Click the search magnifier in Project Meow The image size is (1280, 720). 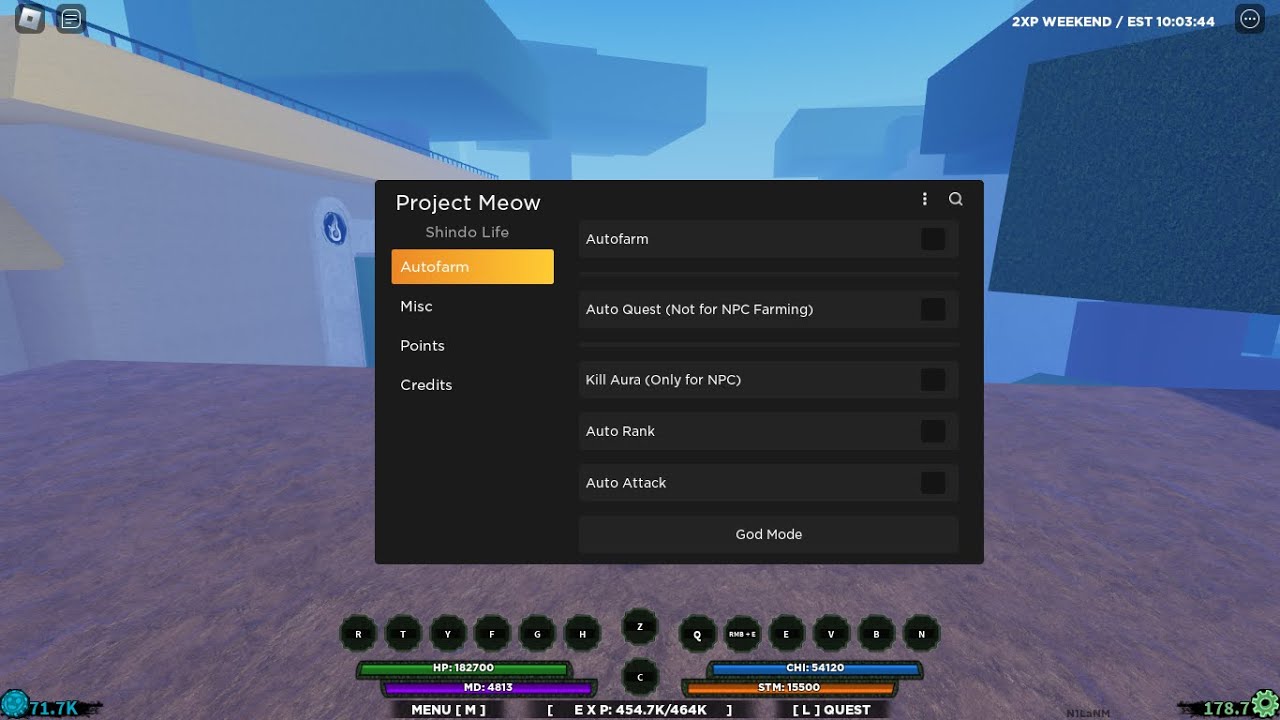tap(956, 199)
